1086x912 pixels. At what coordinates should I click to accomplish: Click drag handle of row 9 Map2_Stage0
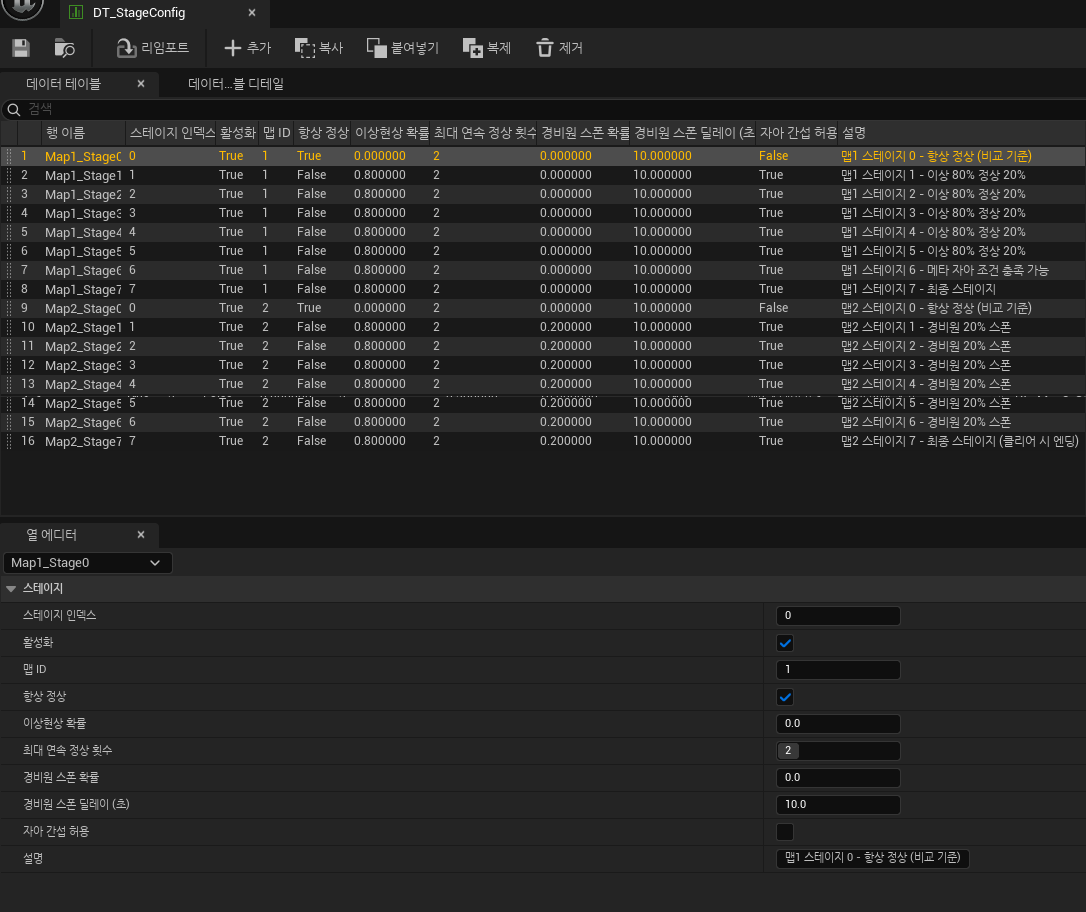coord(9,308)
